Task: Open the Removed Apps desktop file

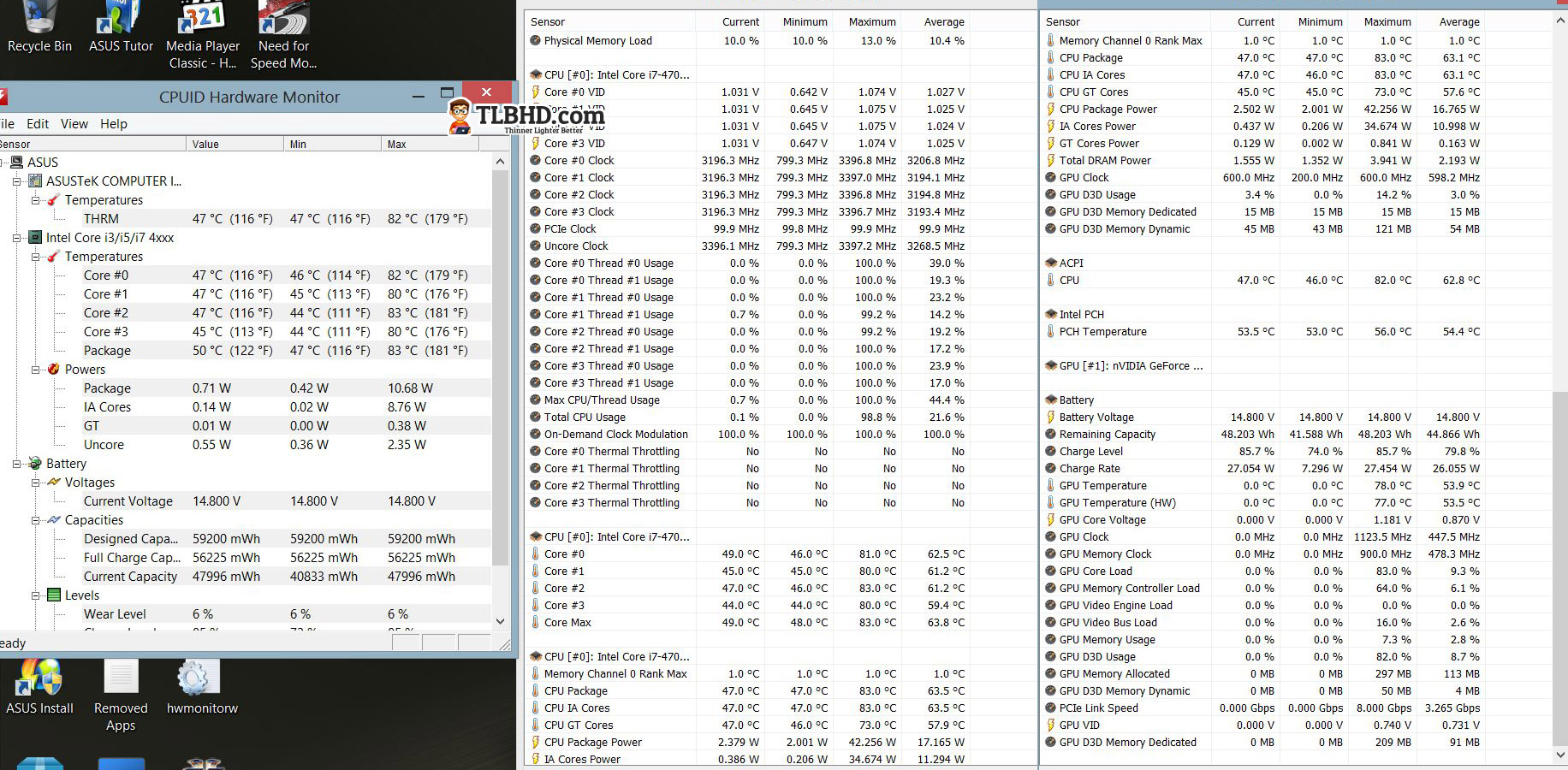Action: [121, 696]
